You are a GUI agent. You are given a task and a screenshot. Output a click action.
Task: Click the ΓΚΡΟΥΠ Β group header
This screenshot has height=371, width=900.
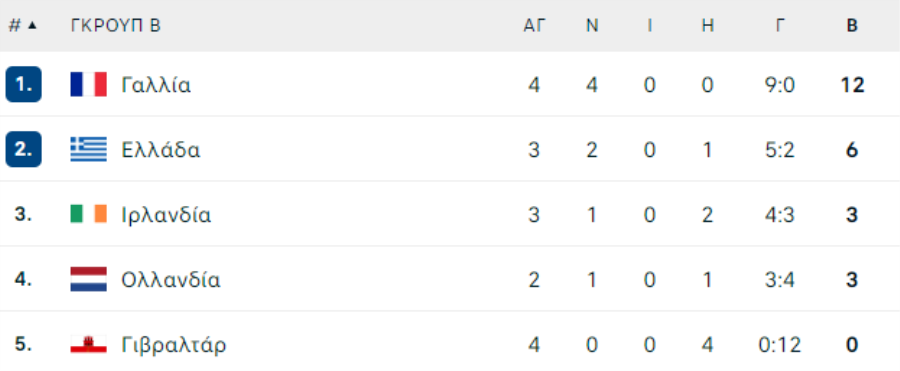pyautogui.click(x=116, y=26)
